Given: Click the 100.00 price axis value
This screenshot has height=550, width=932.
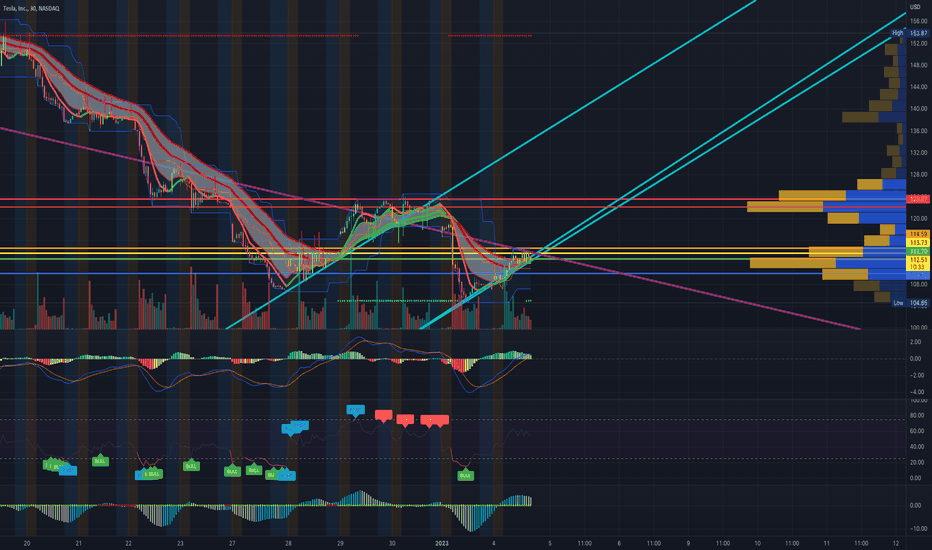Looking at the screenshot, I should 918,328.
